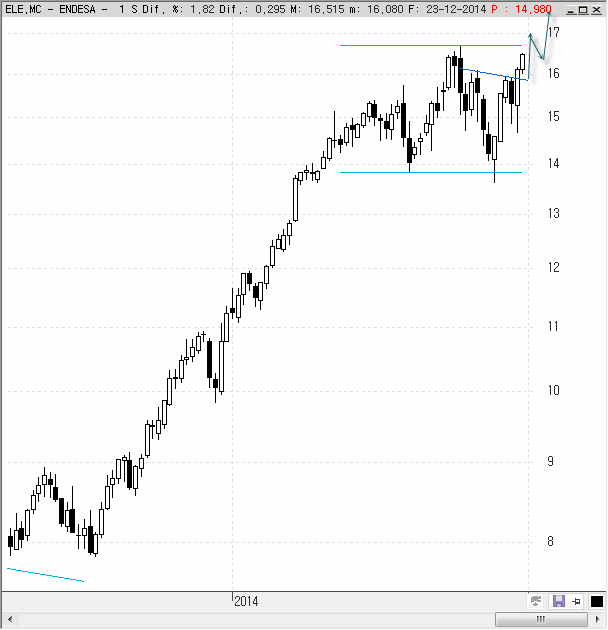
Task: Click the red price P : 14,980
Action: pyautogui.click(x=521, y=9)
